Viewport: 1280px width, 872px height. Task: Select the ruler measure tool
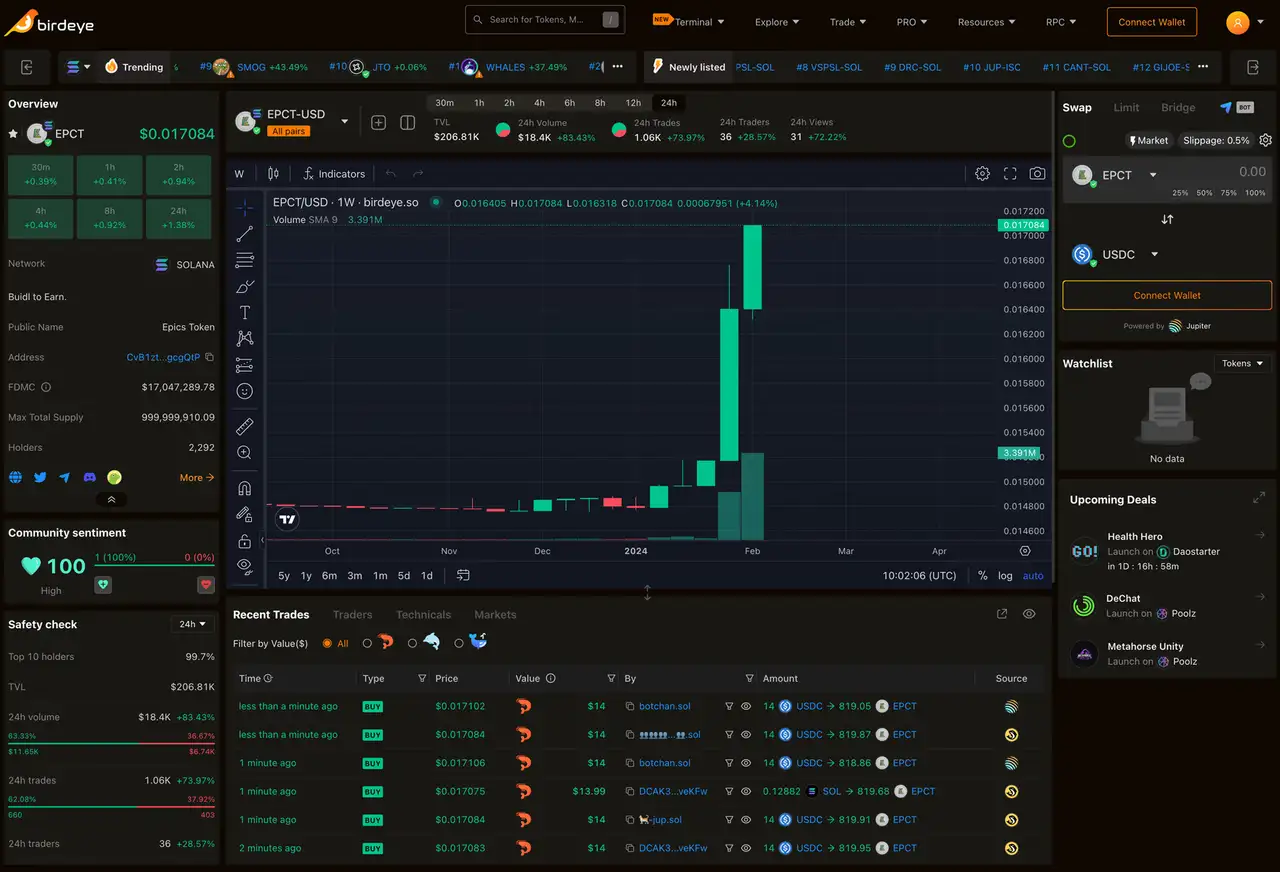[x=244, y=426]
